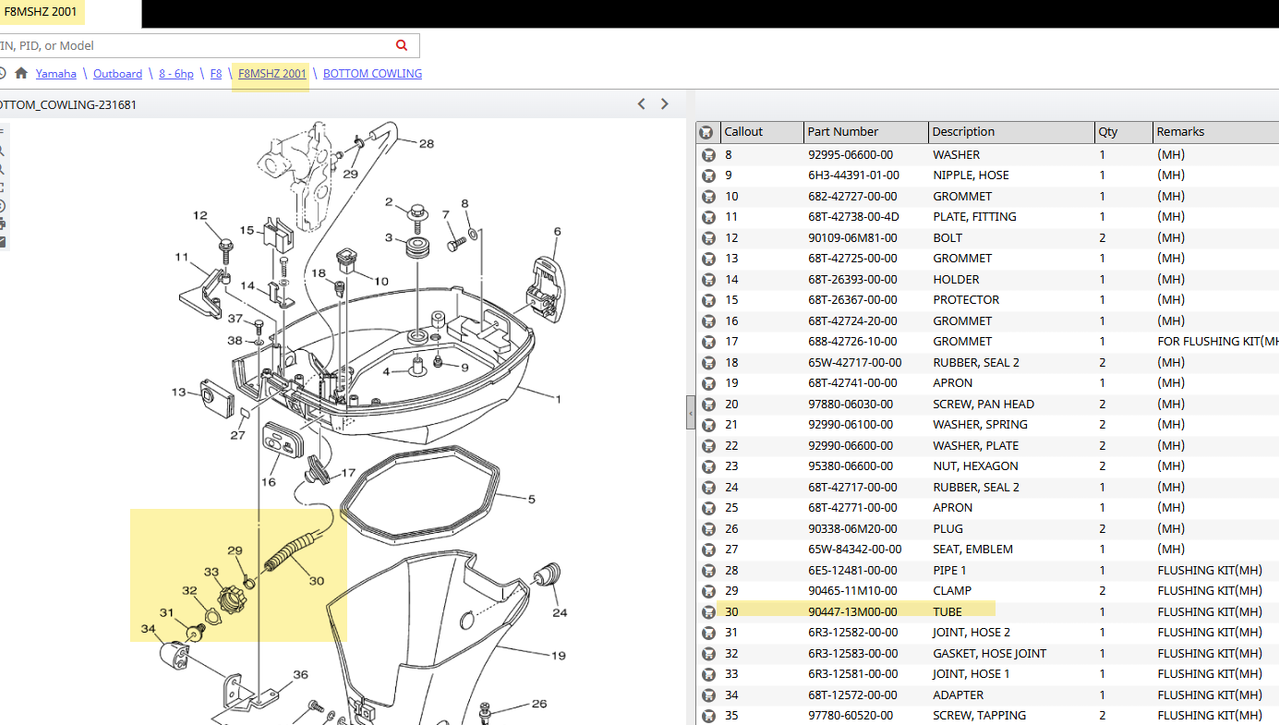This screenshot has height=725, width=1279.
Task: Add GROMMET 682-42727-00-00 to cart
Action: (x=708, y=196)
